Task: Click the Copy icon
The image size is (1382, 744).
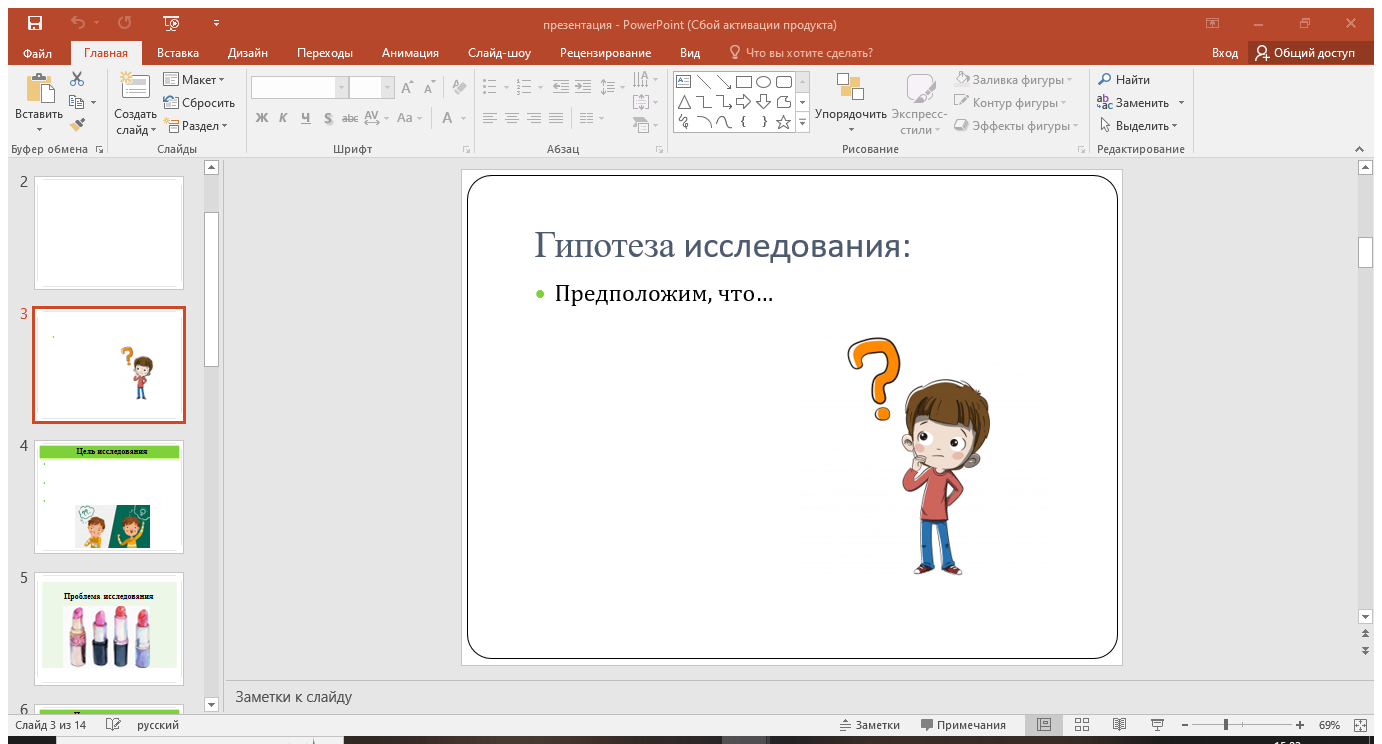Action: [x=76, y=102]
